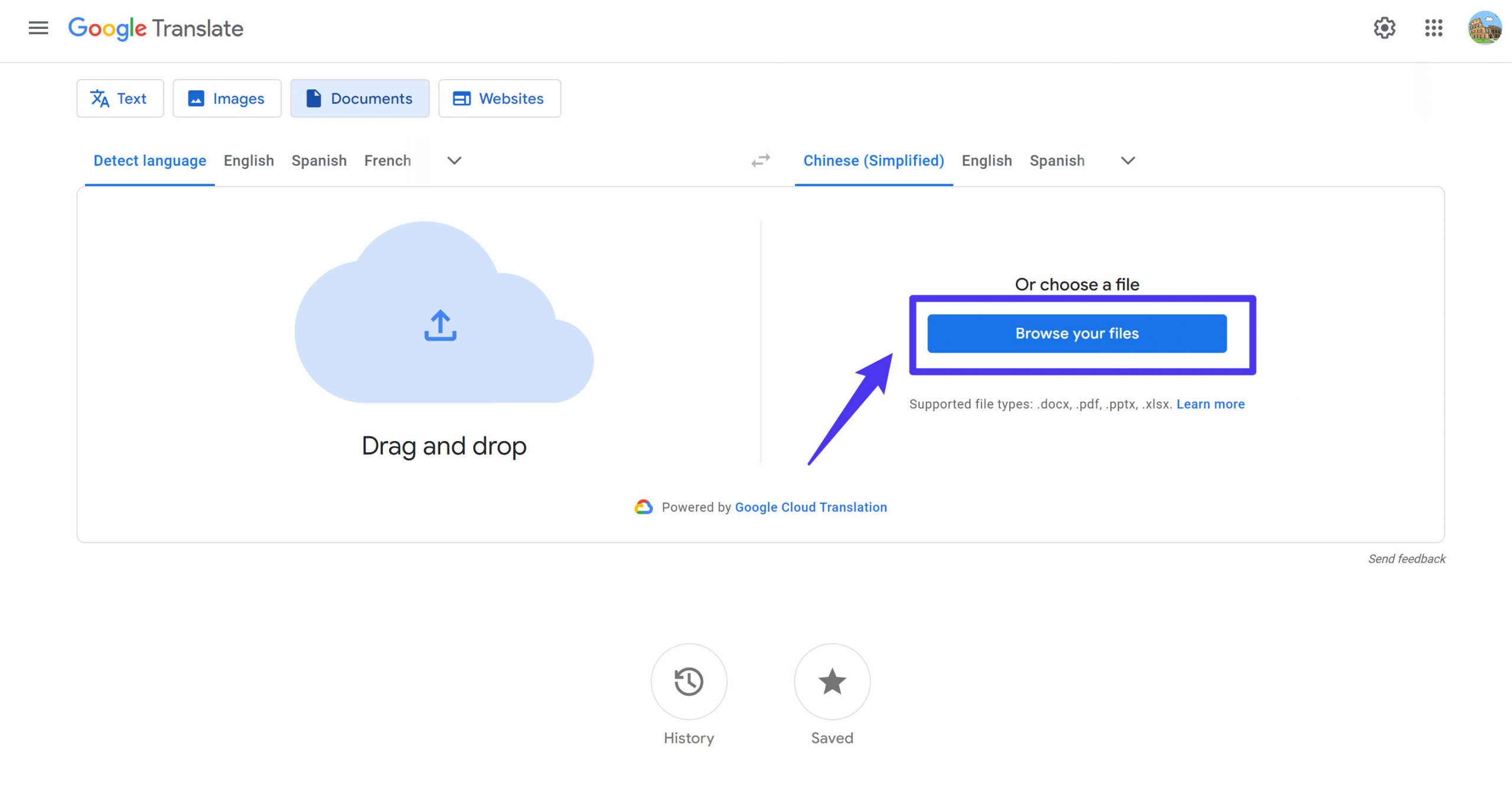Select Spanish as target language
1512x802 pixels.
pyautogui.click(x=1057, y=161)
